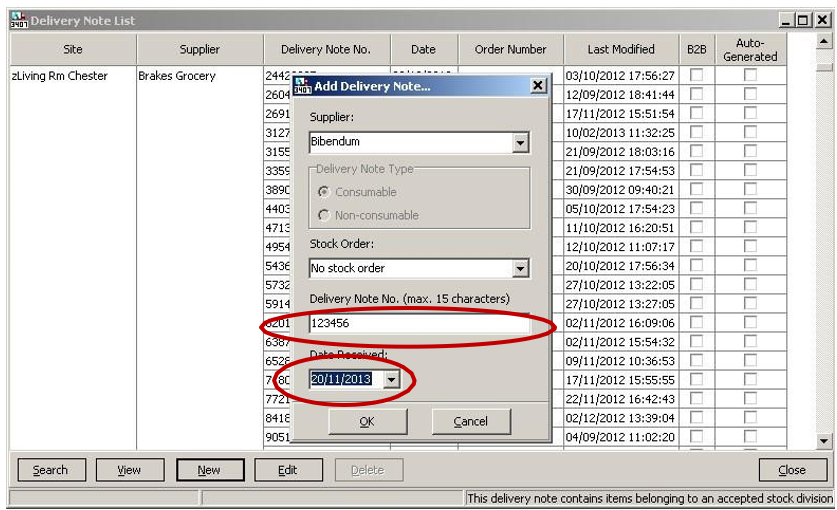This screenshot has width=837, height=510.
Task: Select the Non-consumable radio button
Action: [324, 215]
